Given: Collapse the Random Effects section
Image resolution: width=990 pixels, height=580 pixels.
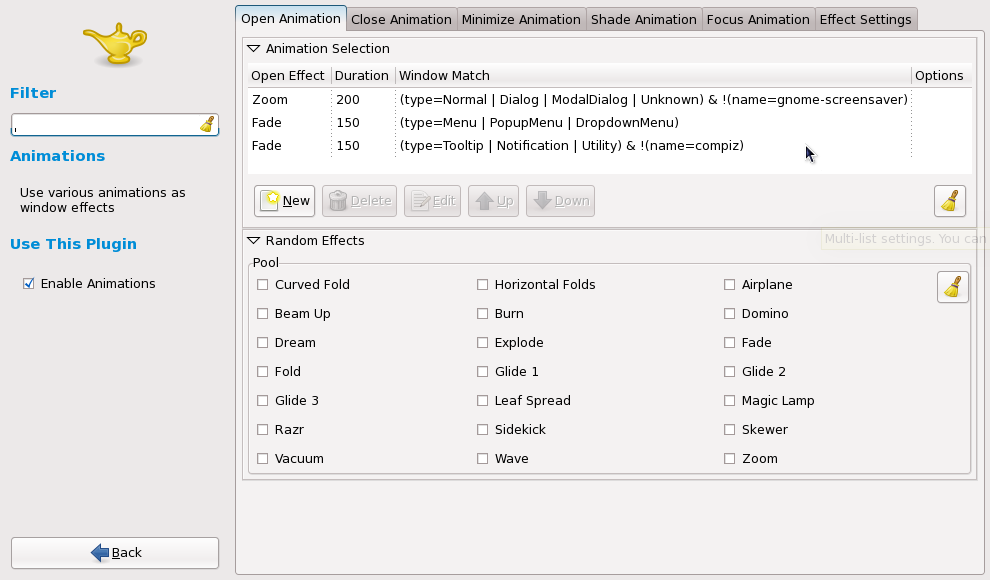Looking at the screenshot, I should (254, 241).
